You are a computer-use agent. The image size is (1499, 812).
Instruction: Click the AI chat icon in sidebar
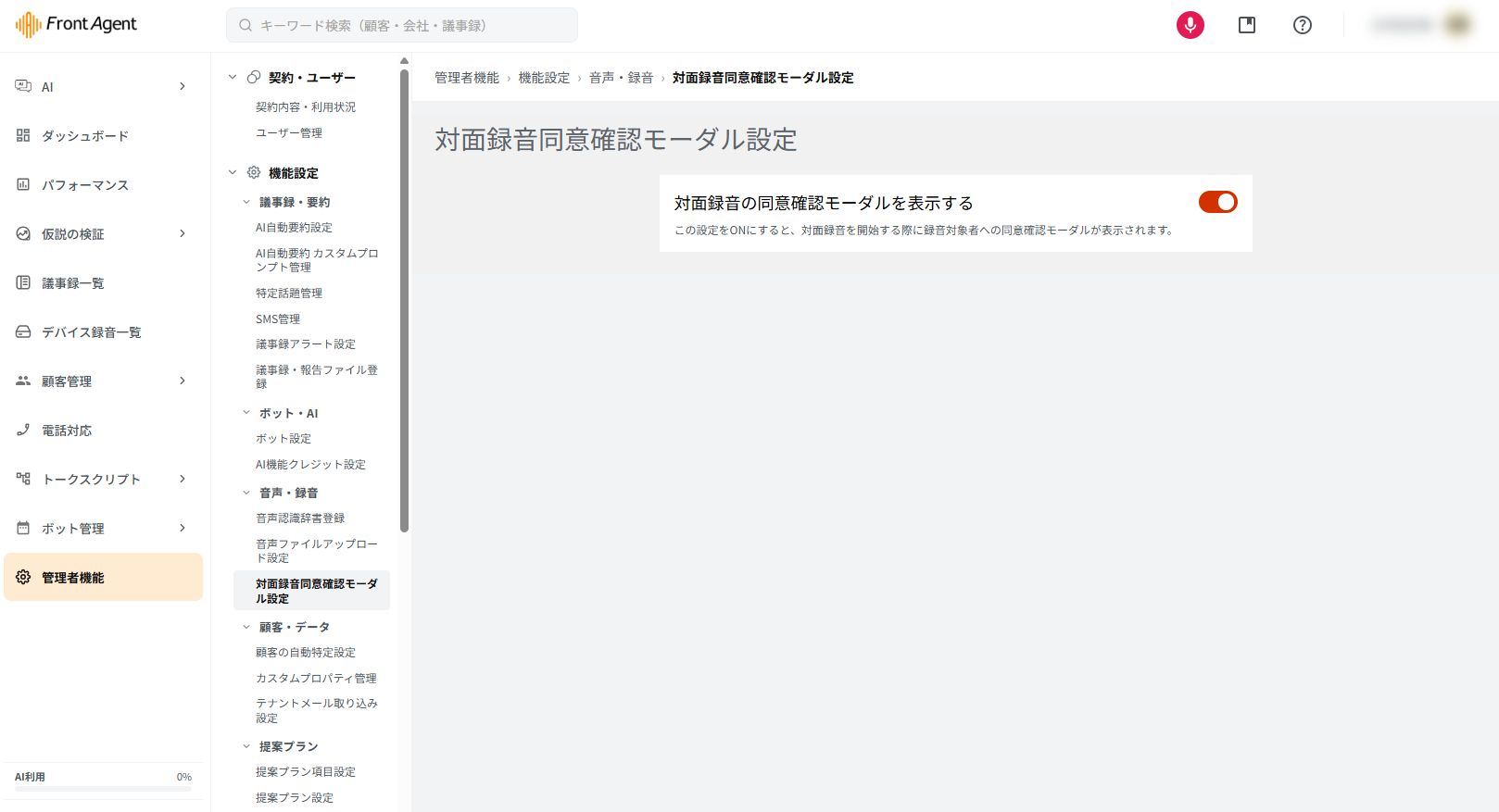(x=23, y=86)
